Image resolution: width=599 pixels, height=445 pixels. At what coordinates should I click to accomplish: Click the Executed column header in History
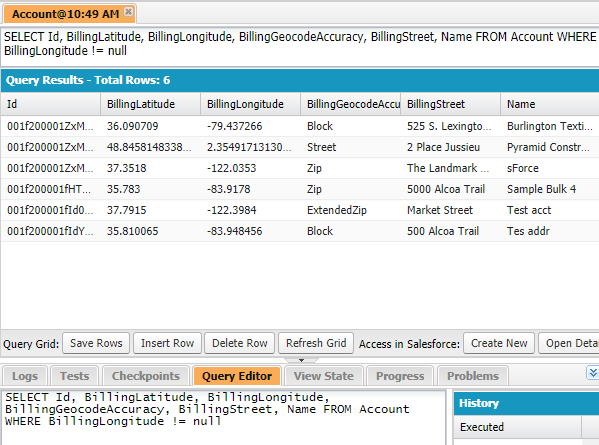tap(518, 427)
